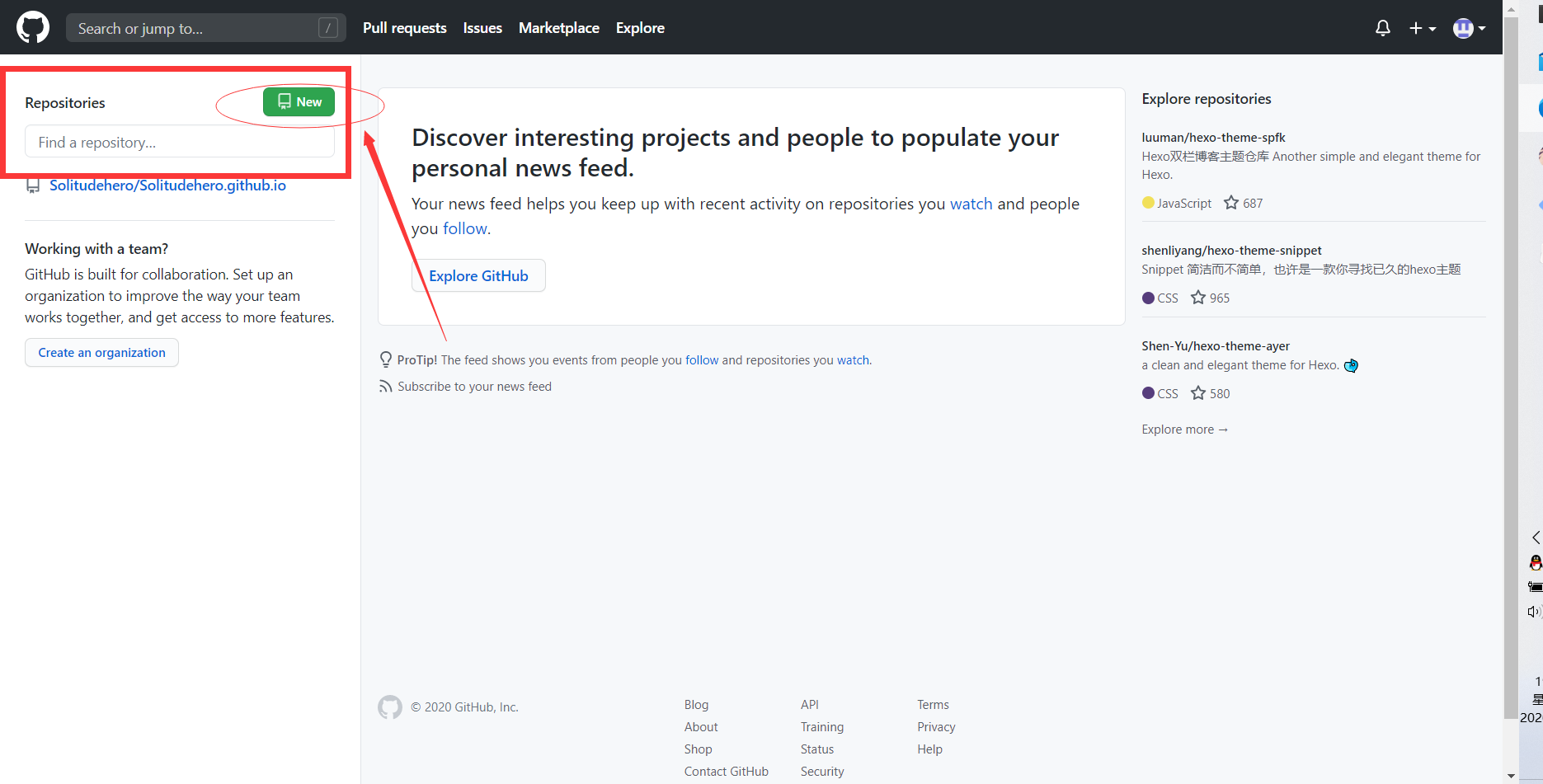
Task: Click the 'follow' link in the ProTip
Action: (x=702, y=360)
